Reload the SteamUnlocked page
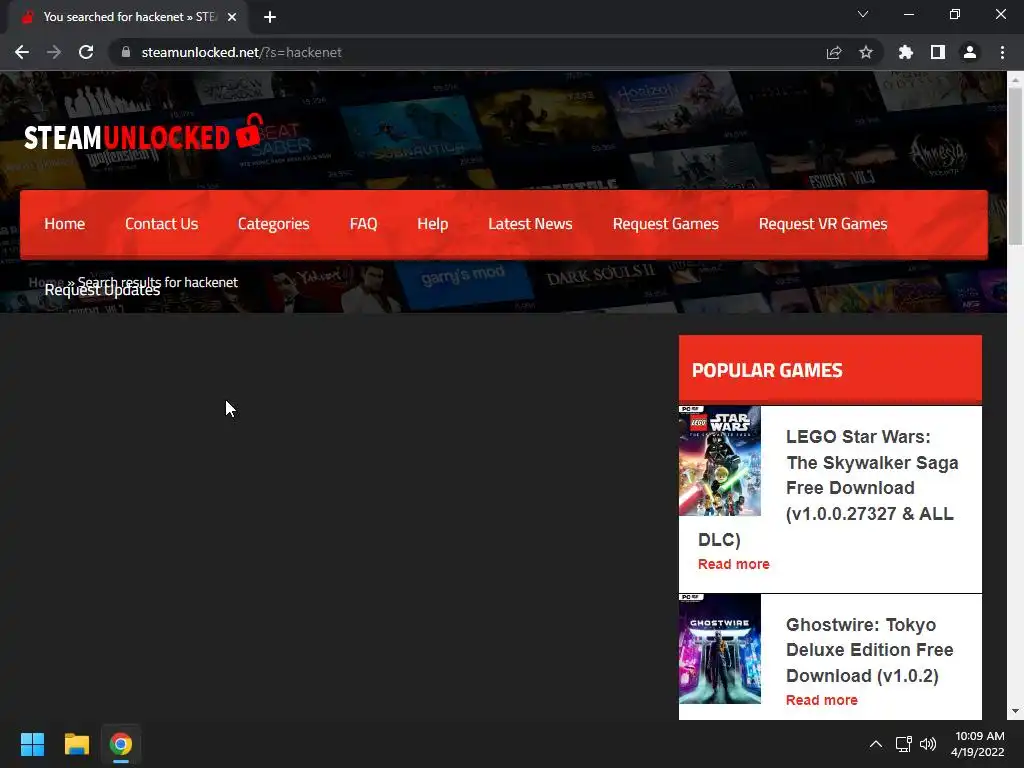This screenshot has width=1024, height=768. (86, 52)
